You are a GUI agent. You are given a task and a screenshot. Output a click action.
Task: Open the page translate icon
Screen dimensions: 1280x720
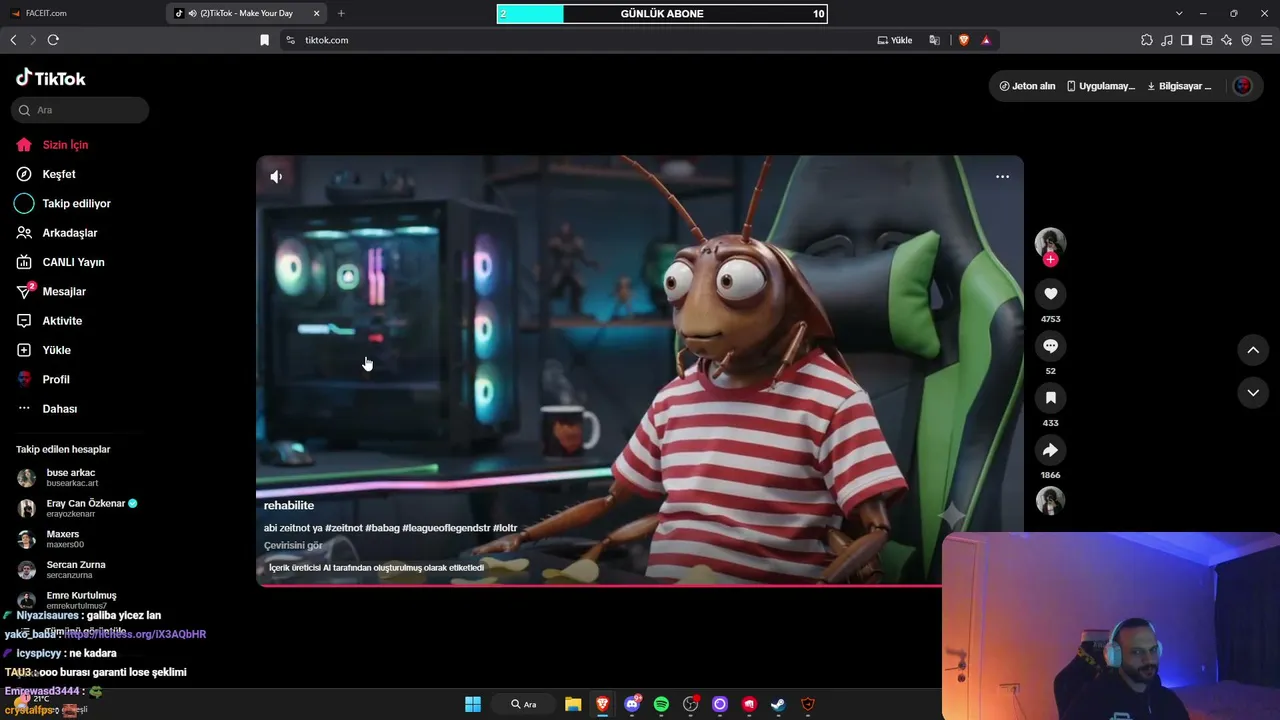coord(935,40)
